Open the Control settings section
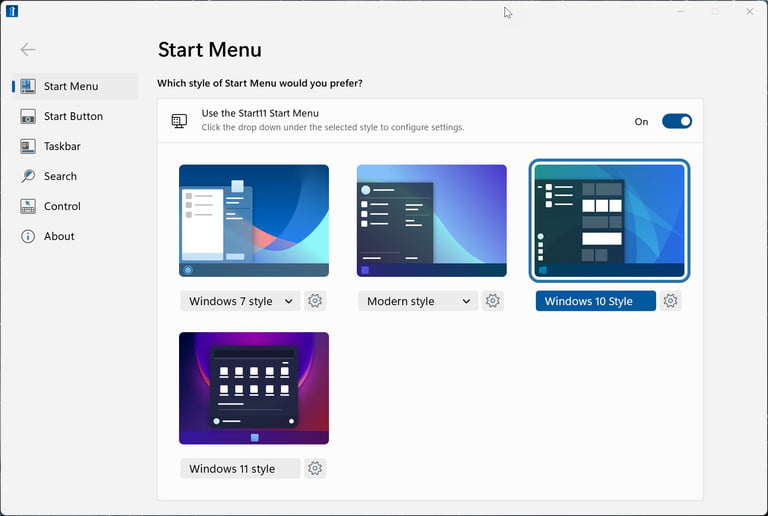The image size is (768, 516). pos(62,206)
